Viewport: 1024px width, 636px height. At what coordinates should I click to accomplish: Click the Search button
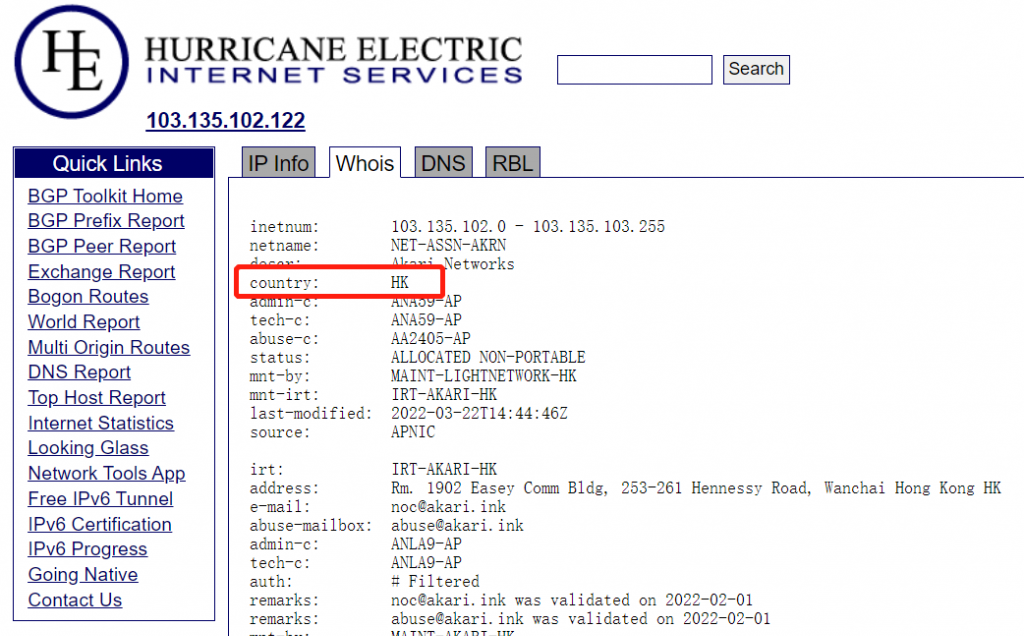coord(756,69)
